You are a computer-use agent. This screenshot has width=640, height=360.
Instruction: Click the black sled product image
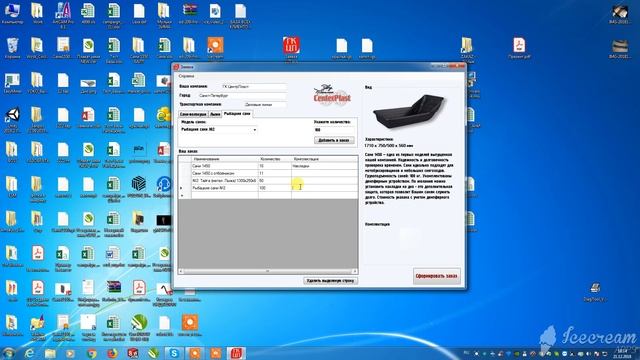(x=409, y=111)
